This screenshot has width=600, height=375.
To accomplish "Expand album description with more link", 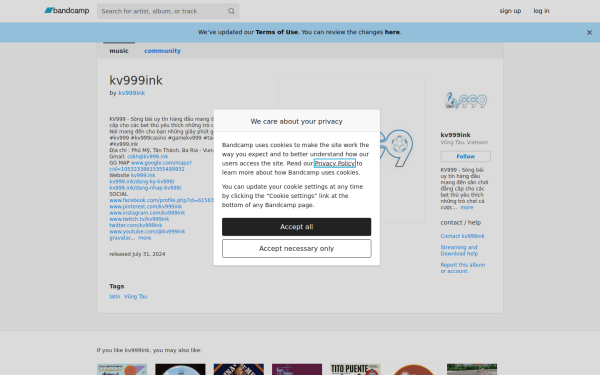I will (144, 238).
